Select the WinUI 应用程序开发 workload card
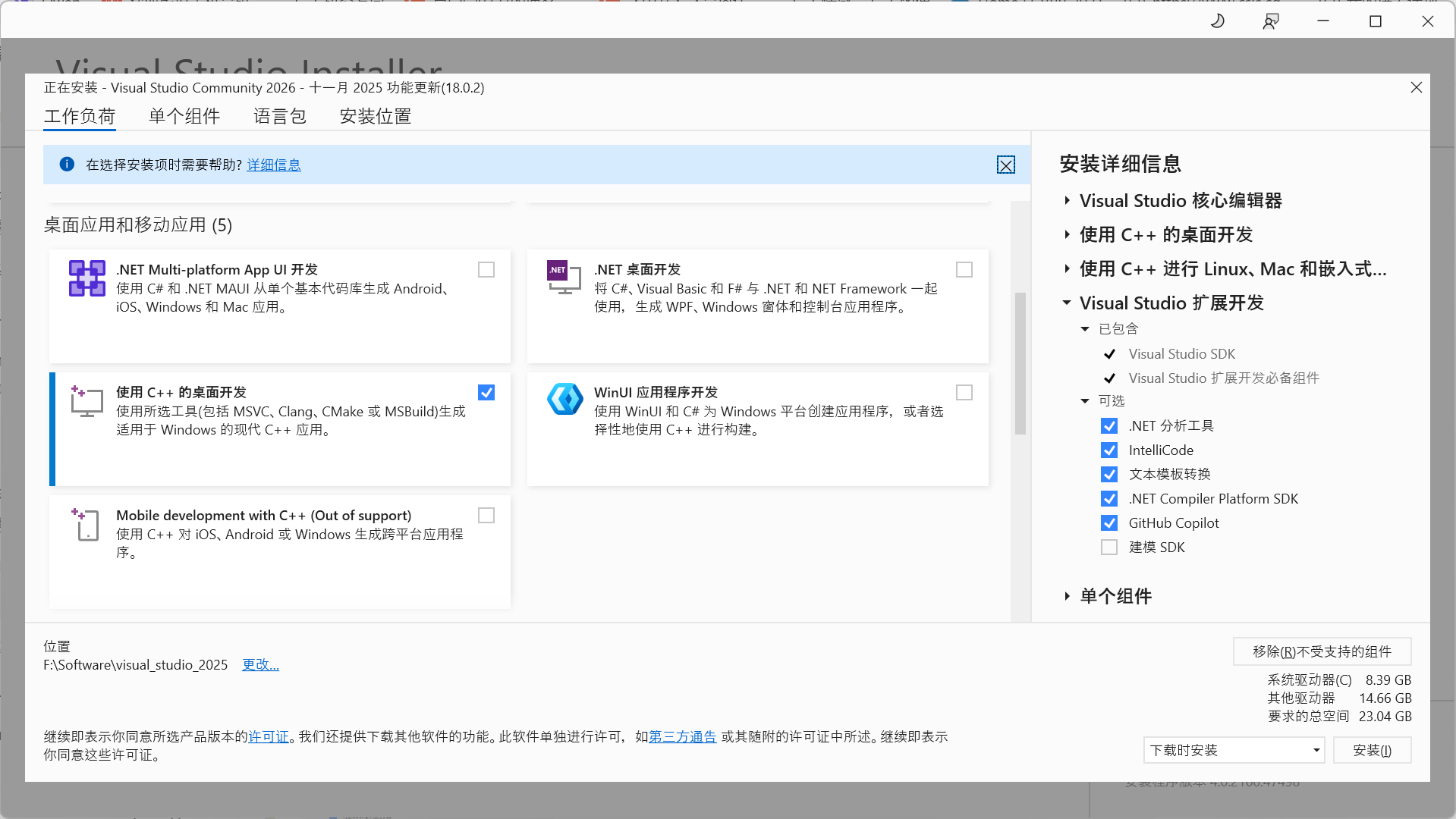 (758, 429)
